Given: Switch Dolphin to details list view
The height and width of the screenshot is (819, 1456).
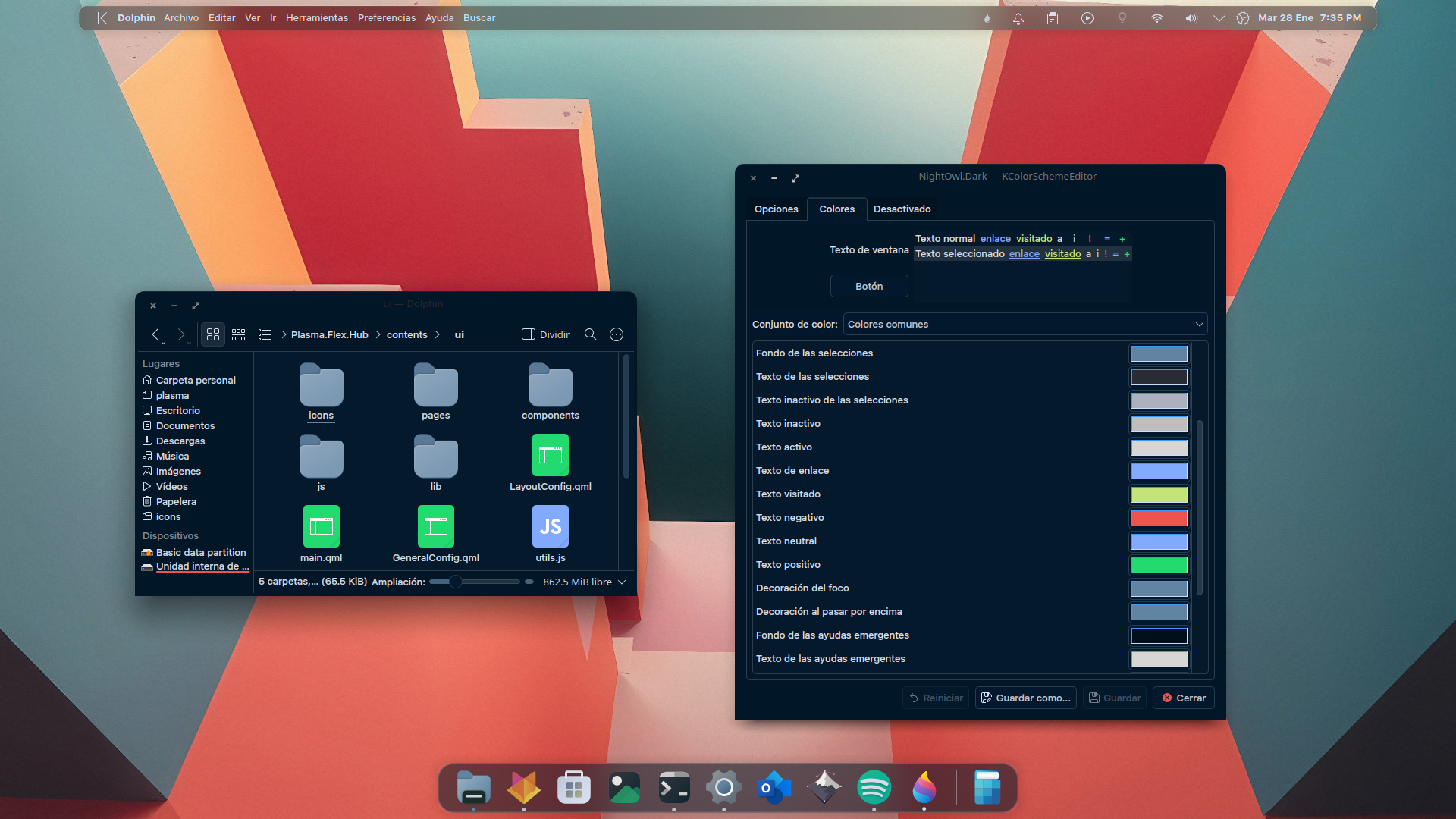Looking at the screenshot, I should (x=264, y=334).
